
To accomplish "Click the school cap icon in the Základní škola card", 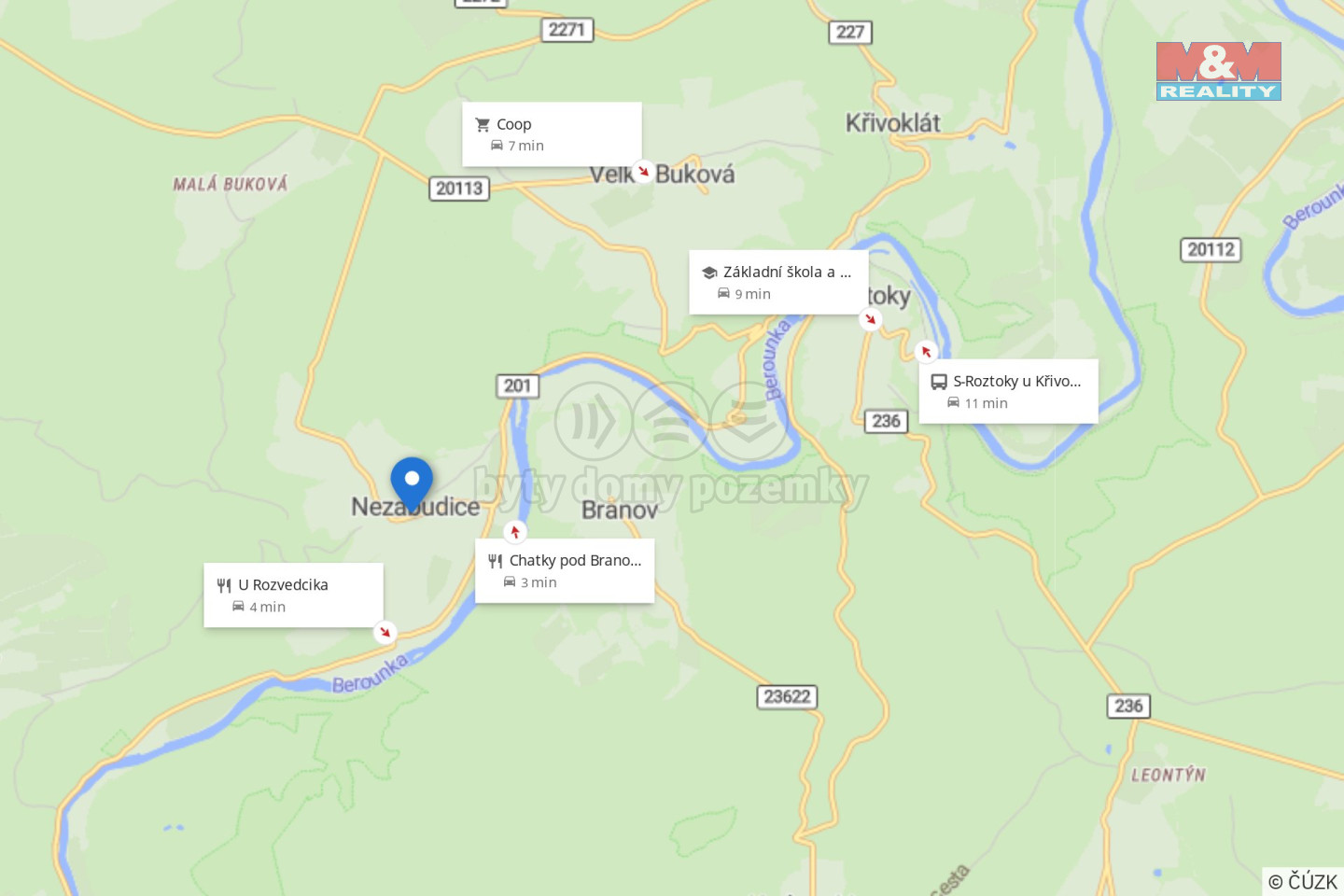I will pos(709,273).
